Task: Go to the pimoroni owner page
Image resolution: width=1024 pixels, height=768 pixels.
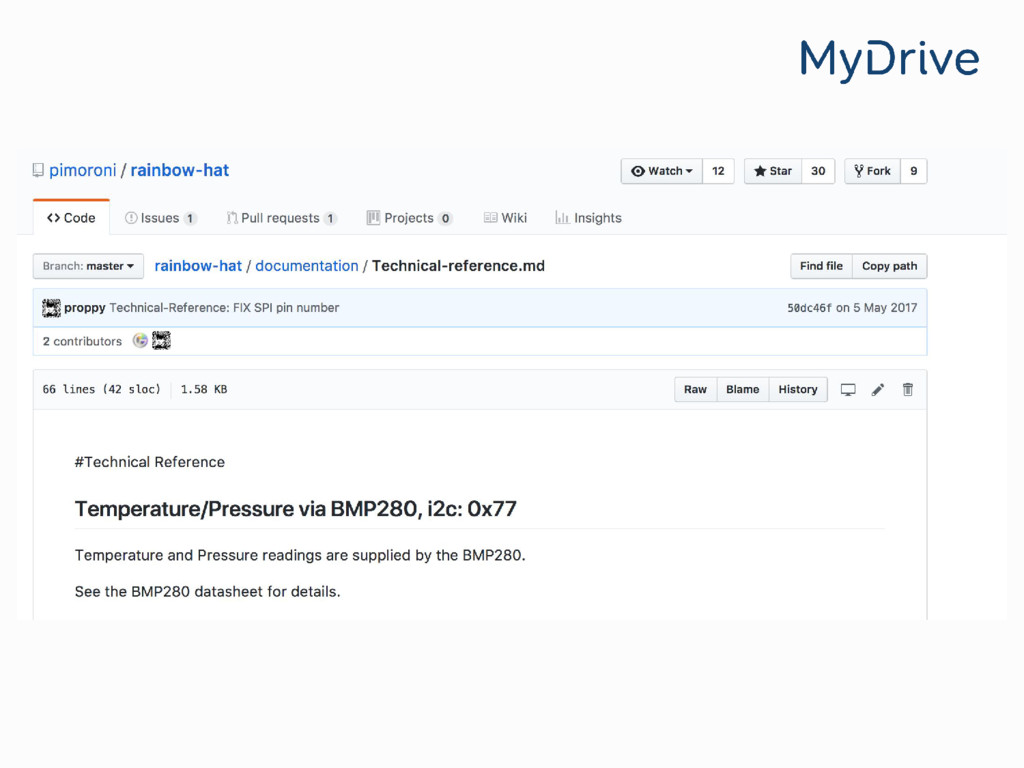Action: click(82, 170)
